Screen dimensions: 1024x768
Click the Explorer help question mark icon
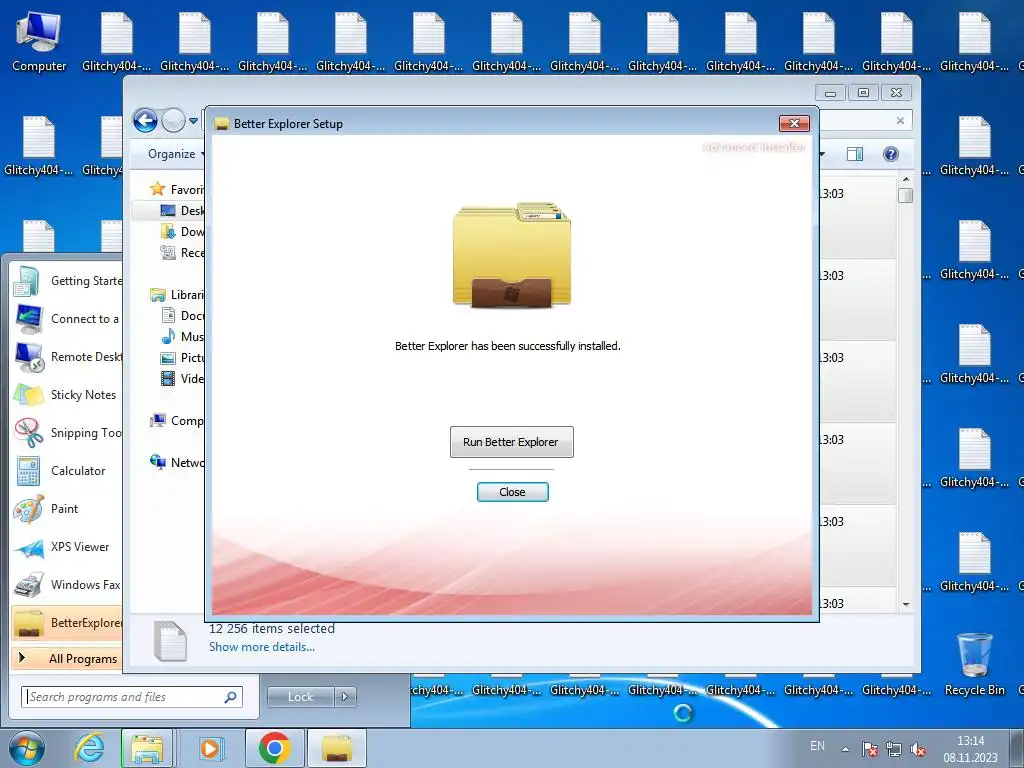[890, 154]
